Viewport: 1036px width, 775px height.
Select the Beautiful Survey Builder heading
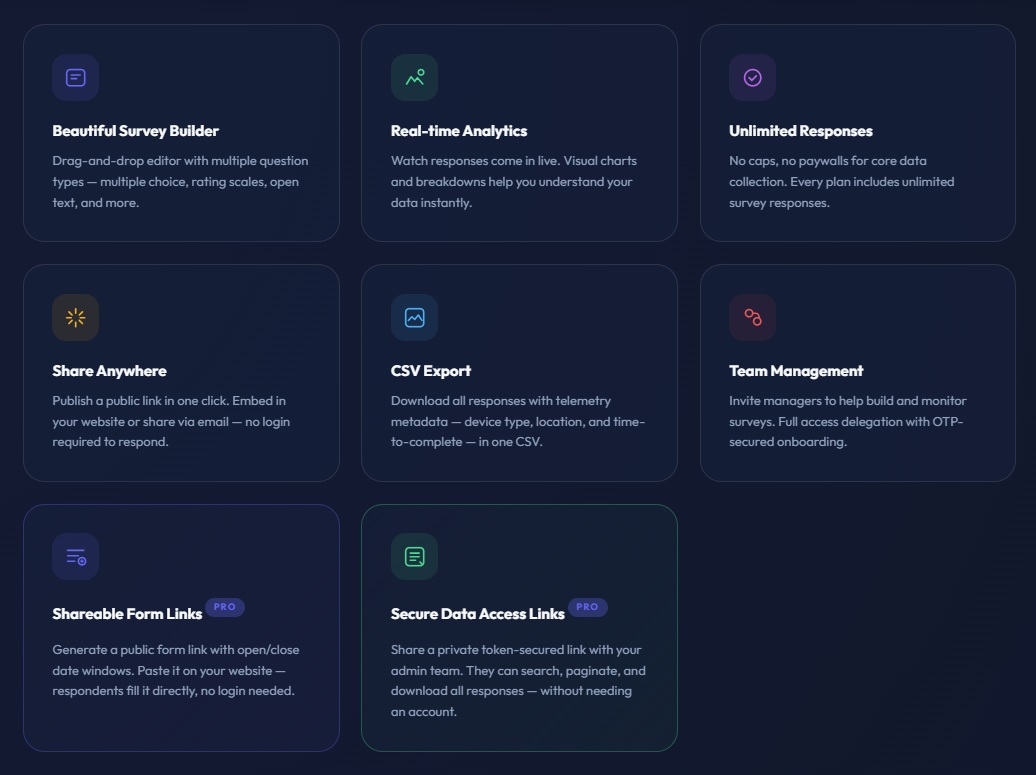coord(135,131)
